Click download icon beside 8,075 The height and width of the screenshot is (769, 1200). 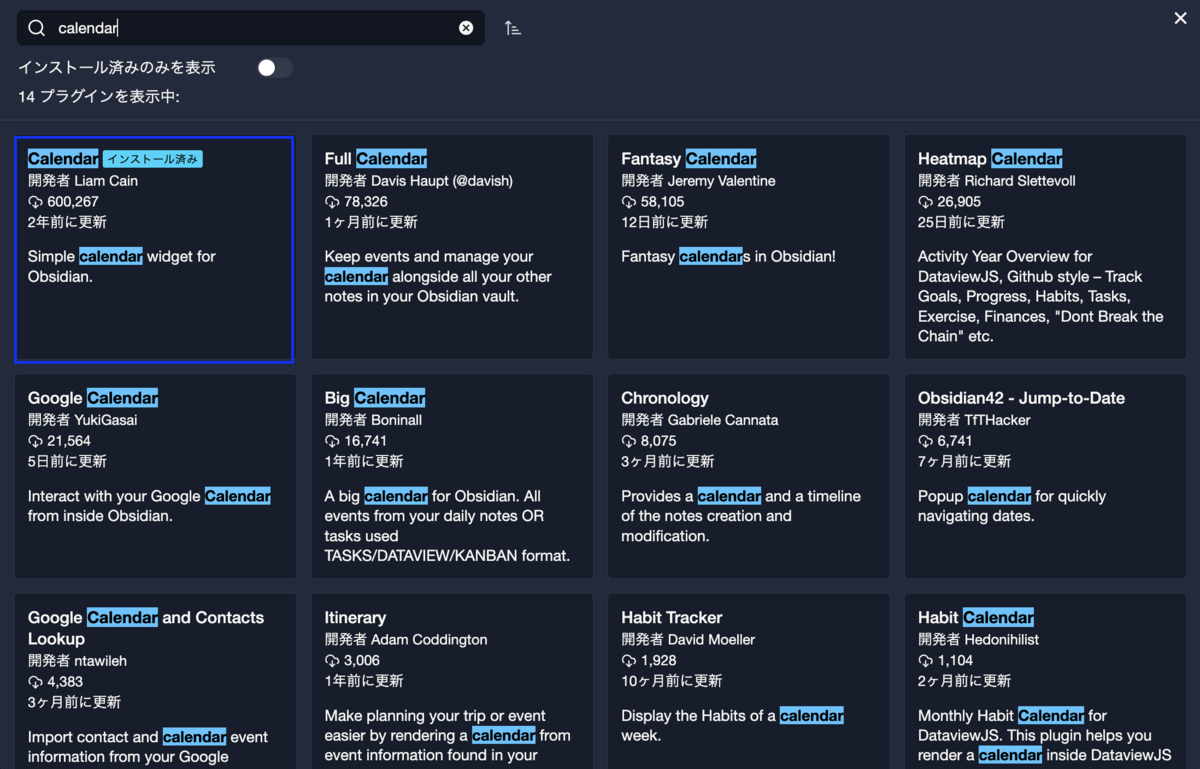coord(629,441)
